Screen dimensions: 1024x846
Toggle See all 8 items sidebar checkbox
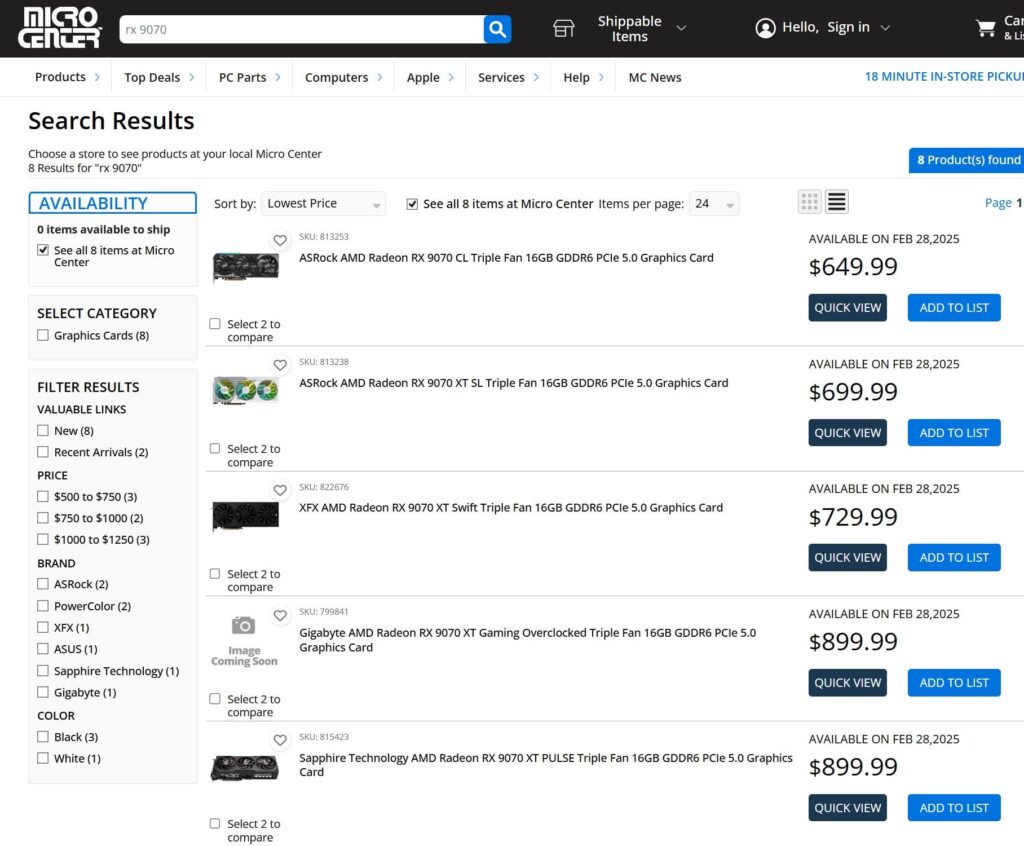click(x=43, y=250)
